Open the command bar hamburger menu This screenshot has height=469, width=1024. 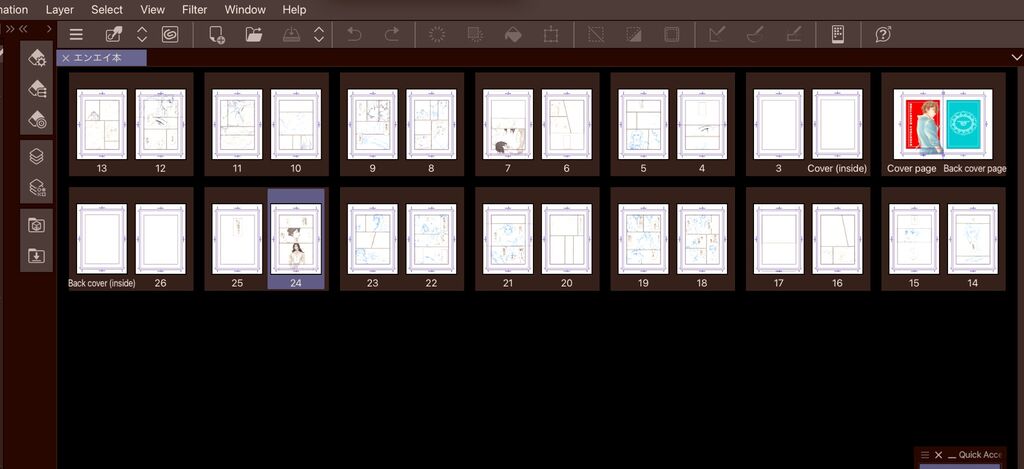(76, 35)
